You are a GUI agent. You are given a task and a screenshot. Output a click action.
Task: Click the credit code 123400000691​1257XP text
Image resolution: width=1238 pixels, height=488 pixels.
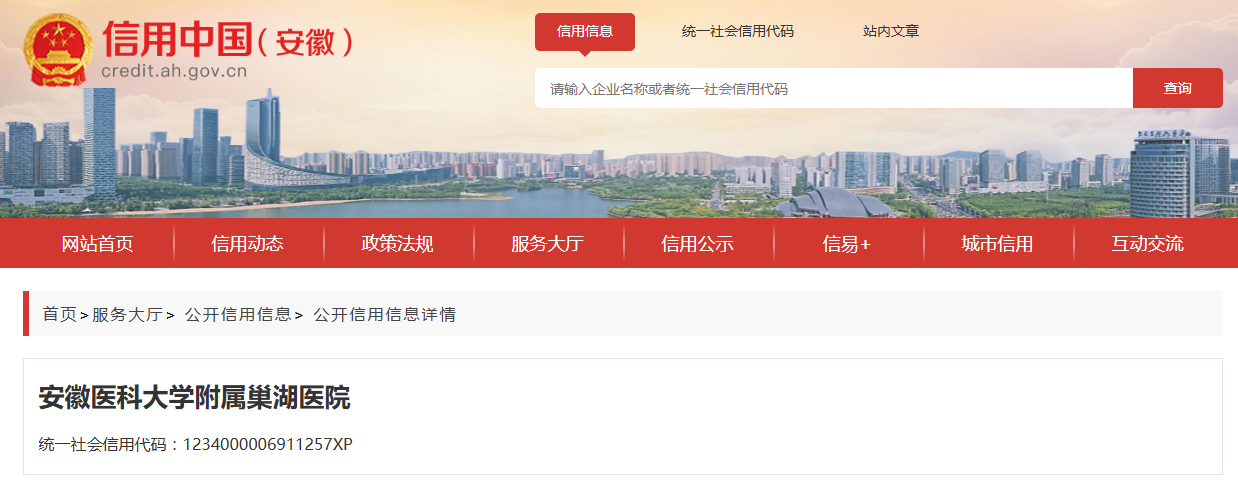[x=268, y=444]
